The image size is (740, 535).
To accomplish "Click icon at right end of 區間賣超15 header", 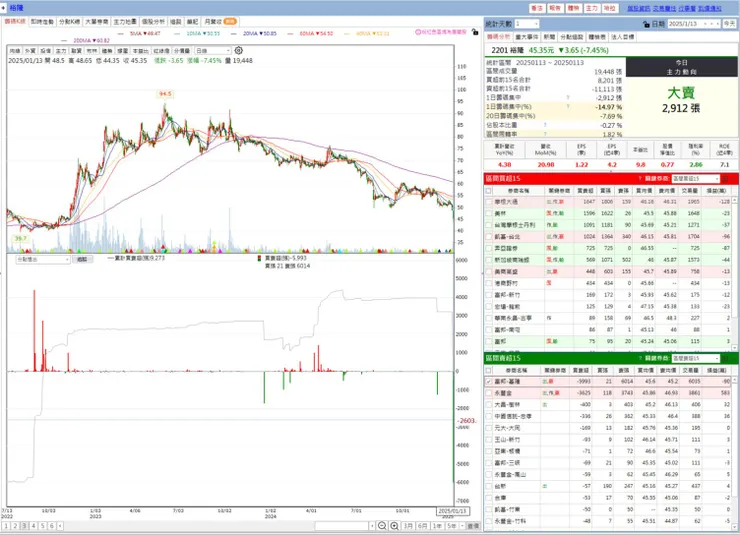I will pyautogui.click(x=725, y=359).
